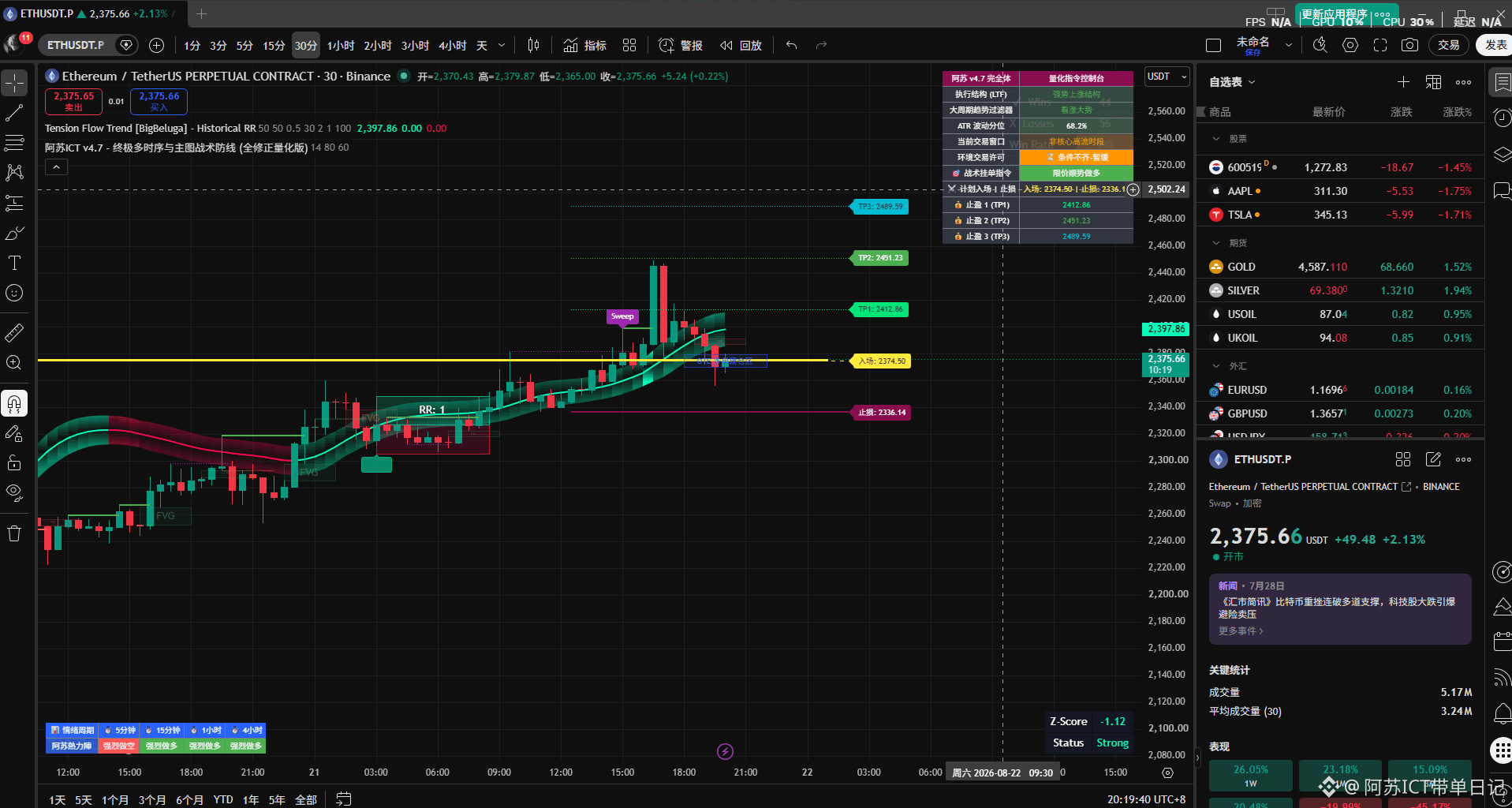
Task: Select the ruler measure tool
Action: pos(14,333)
